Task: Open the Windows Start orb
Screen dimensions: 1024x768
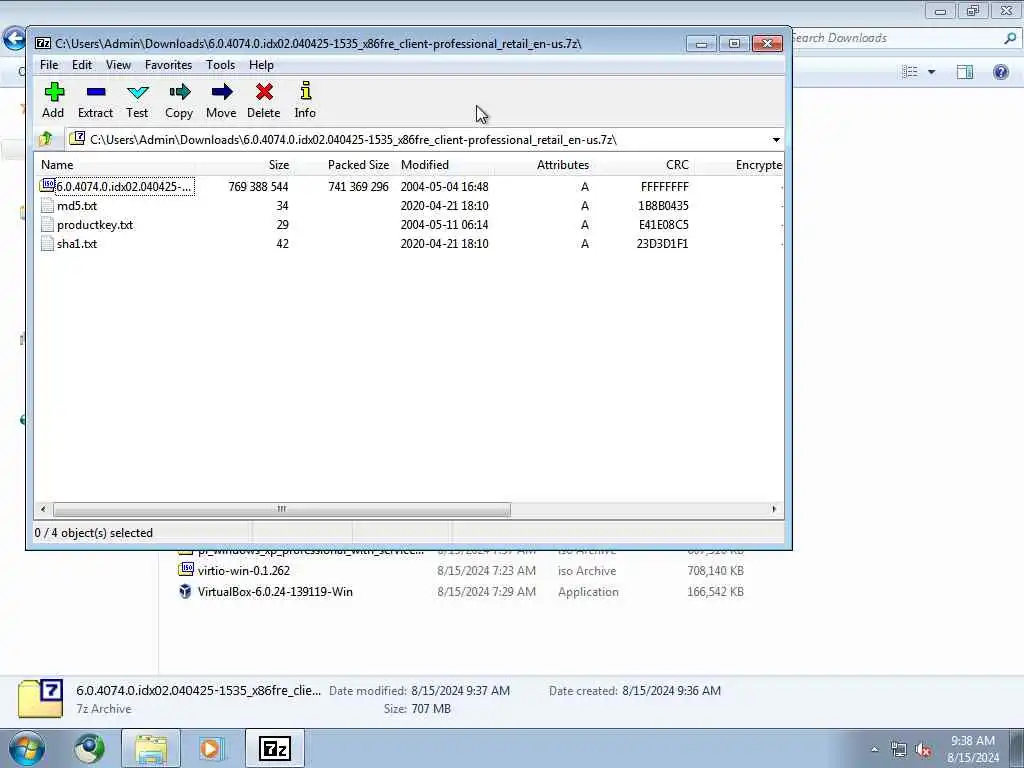Action: 27,748
